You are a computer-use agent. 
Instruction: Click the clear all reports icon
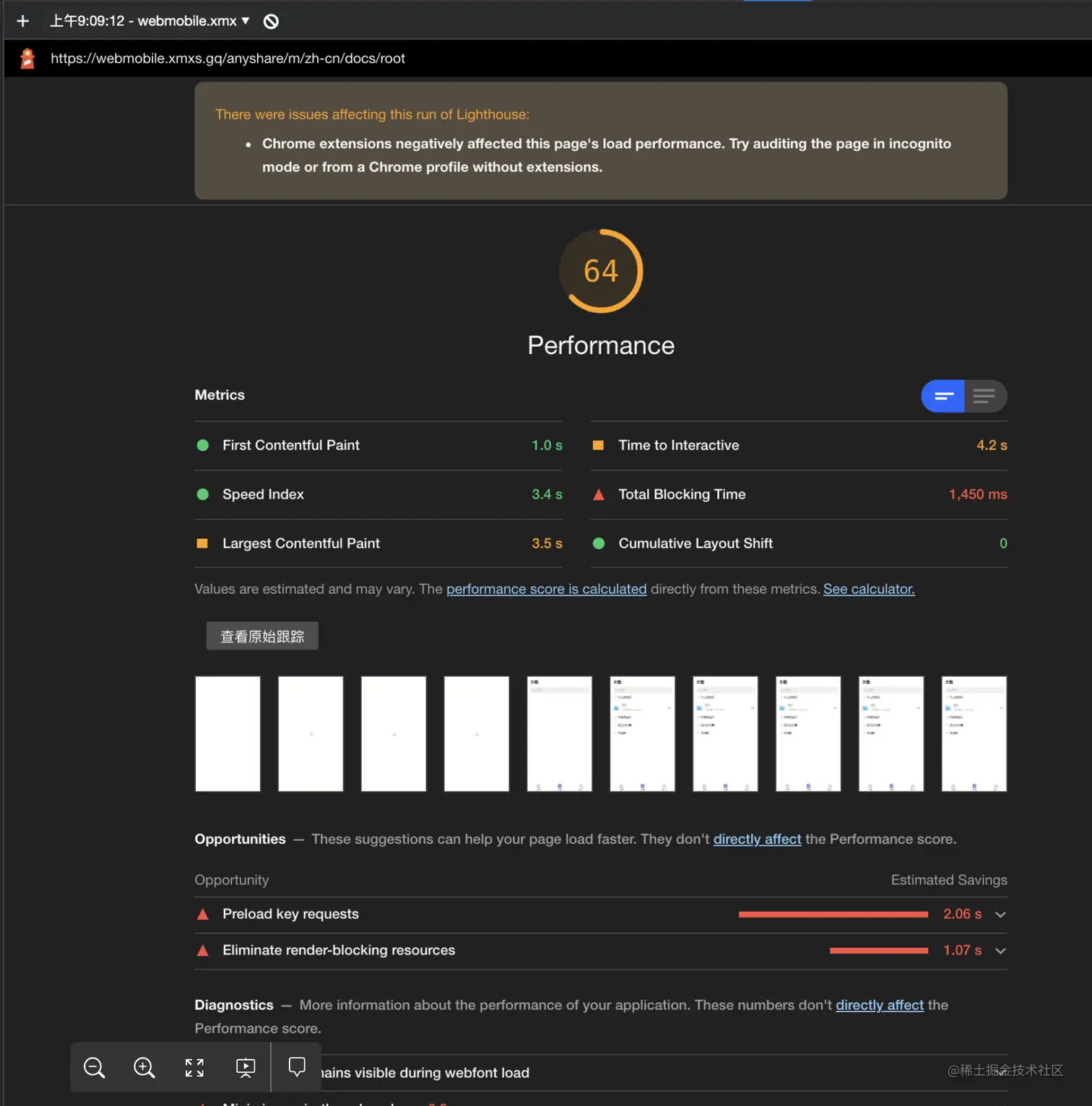click(x=271, y=21)
